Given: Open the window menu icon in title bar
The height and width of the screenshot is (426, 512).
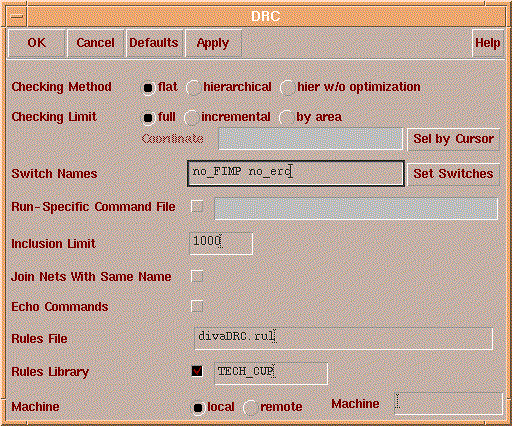Looking at the screenshot, I should pyautogui.click(x=16, y=16).
